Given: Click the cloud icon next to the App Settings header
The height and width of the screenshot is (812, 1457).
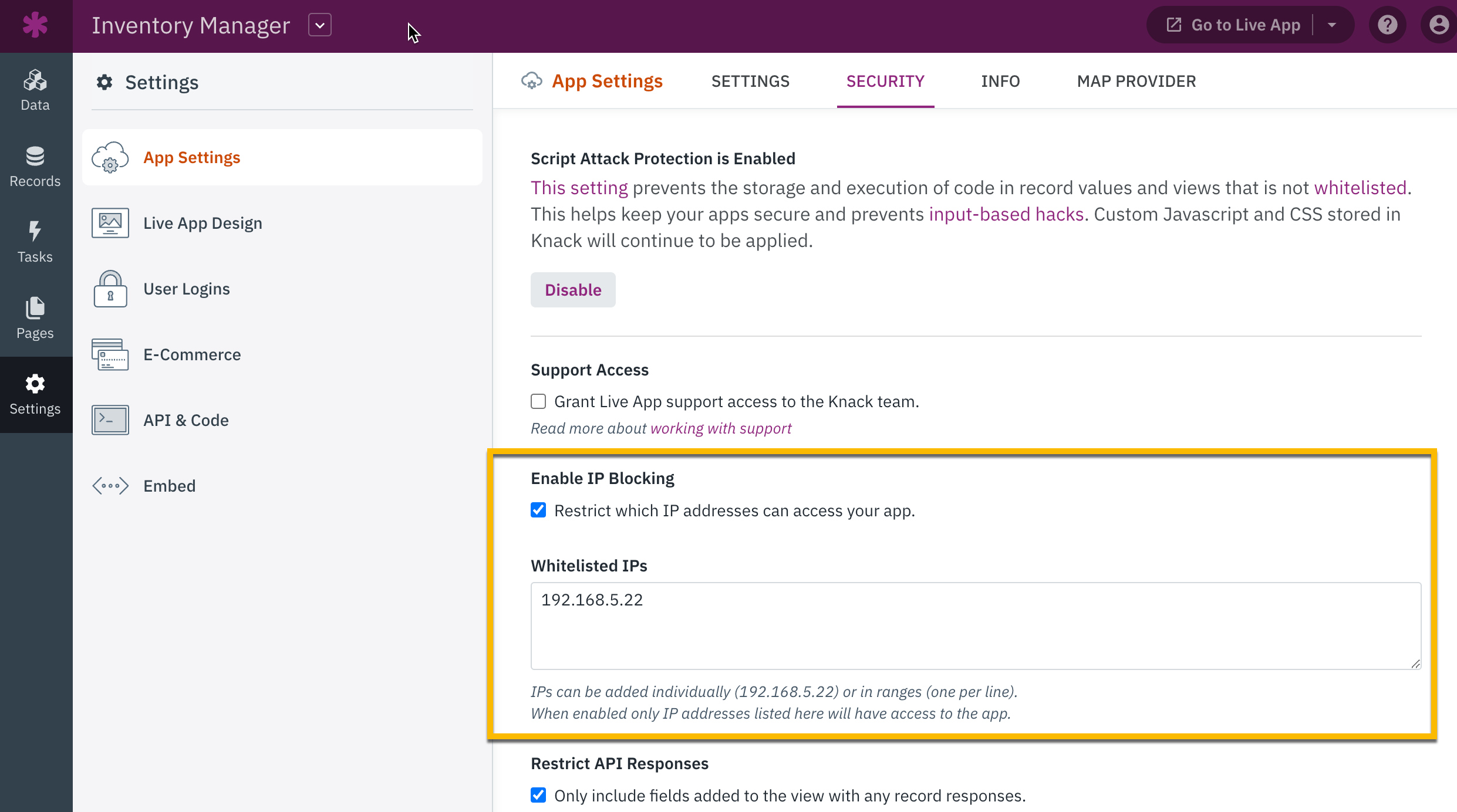Looking at the screenshot, I should [x=532, y=81].
